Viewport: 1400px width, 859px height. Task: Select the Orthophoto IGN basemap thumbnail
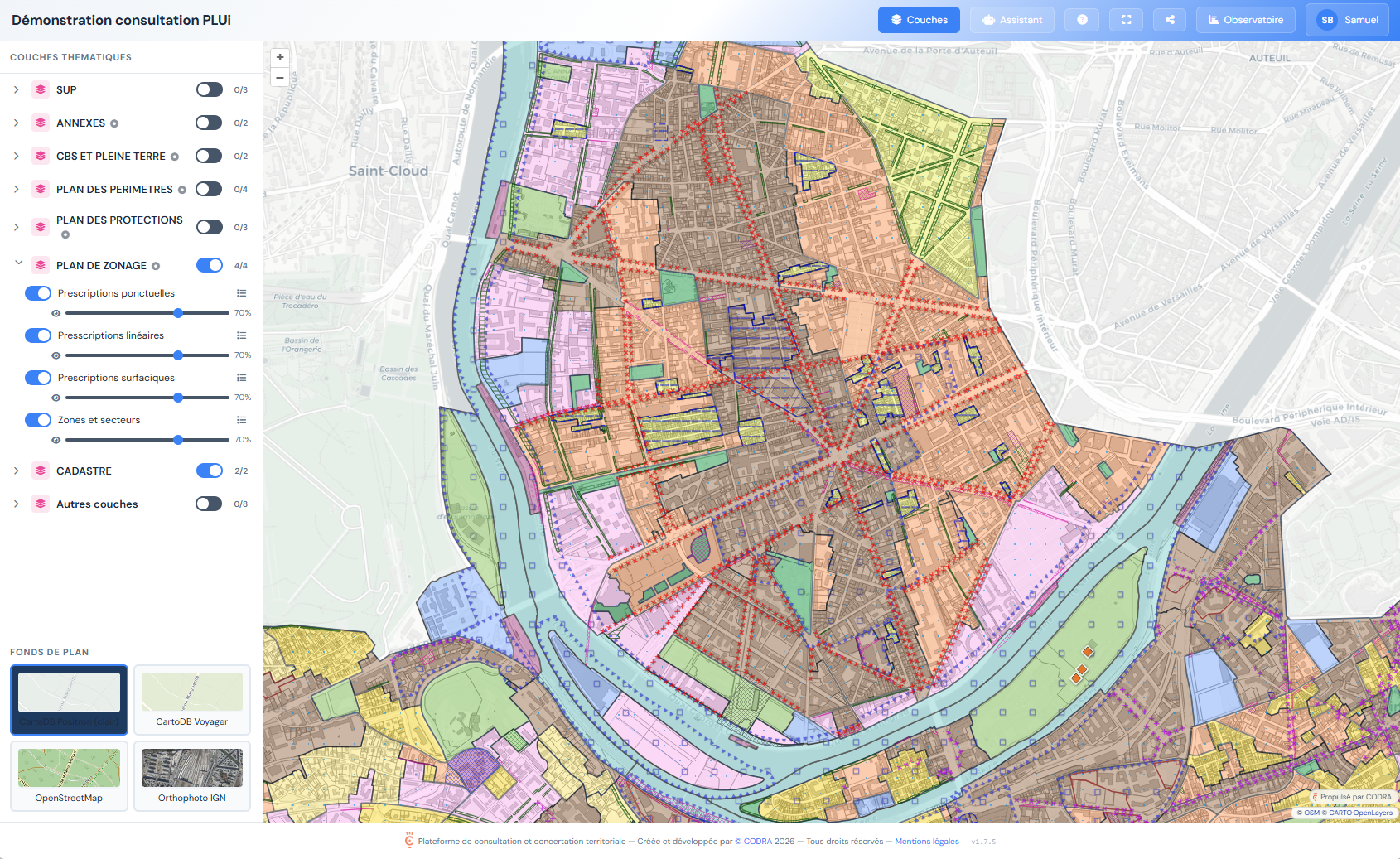coord(192,775)
